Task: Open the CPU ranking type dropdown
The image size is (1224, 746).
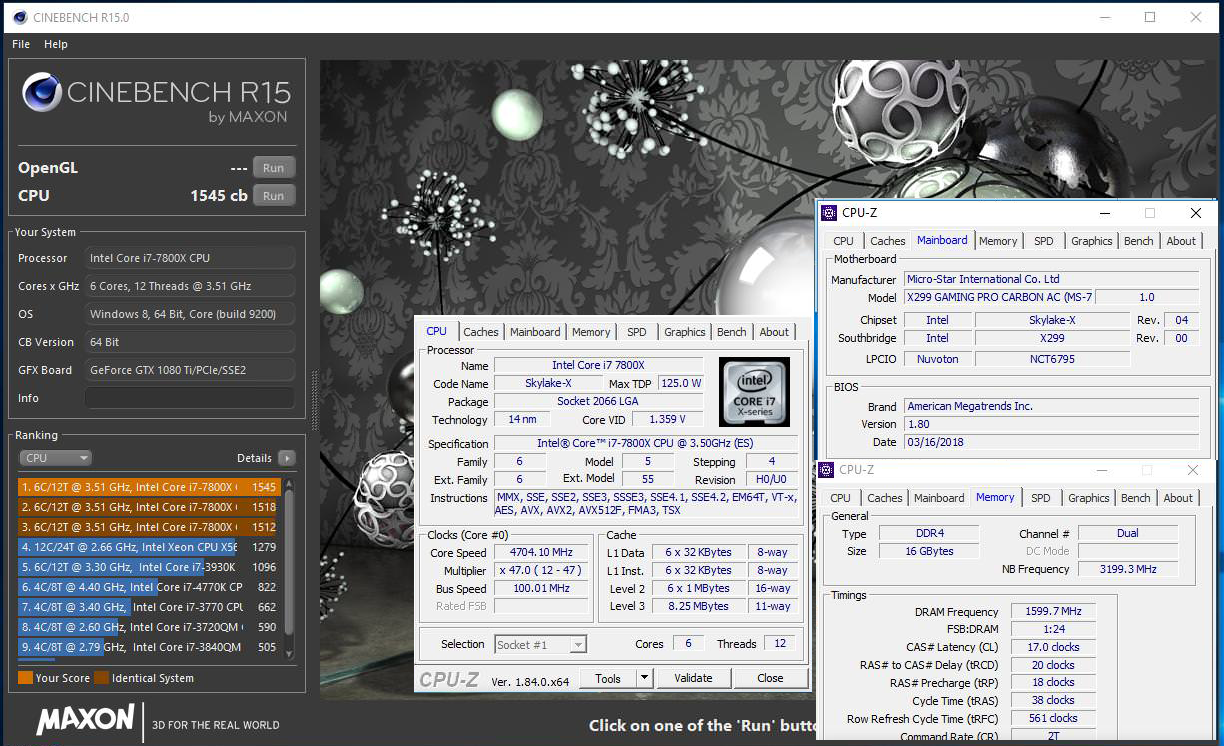Action: [x=55, y=458]
